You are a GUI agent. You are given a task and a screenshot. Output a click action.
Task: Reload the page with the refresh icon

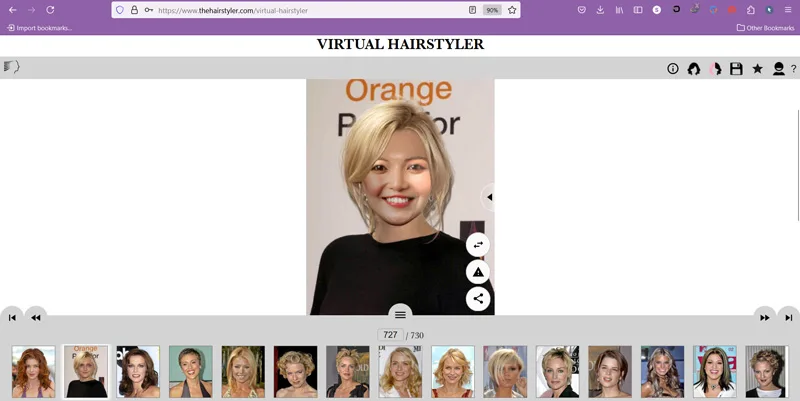(x=50, y=10)
